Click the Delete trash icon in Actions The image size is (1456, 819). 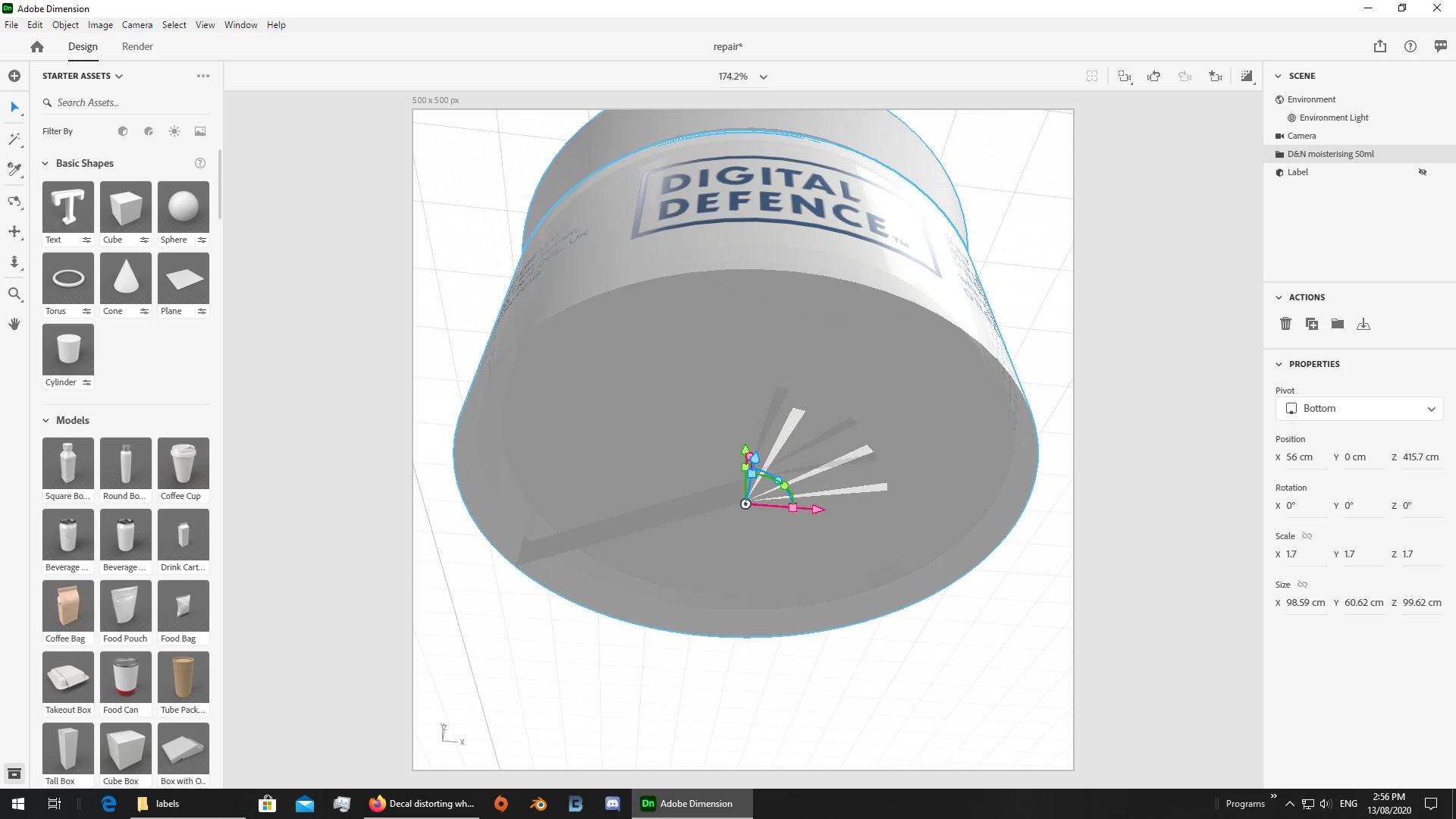click(1285, 324)
